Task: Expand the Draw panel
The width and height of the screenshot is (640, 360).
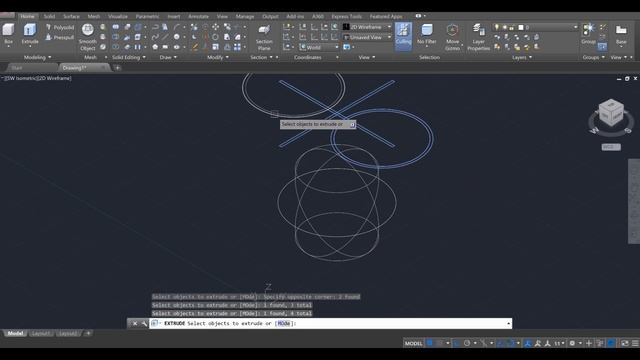Action: [x=168, y=58]
